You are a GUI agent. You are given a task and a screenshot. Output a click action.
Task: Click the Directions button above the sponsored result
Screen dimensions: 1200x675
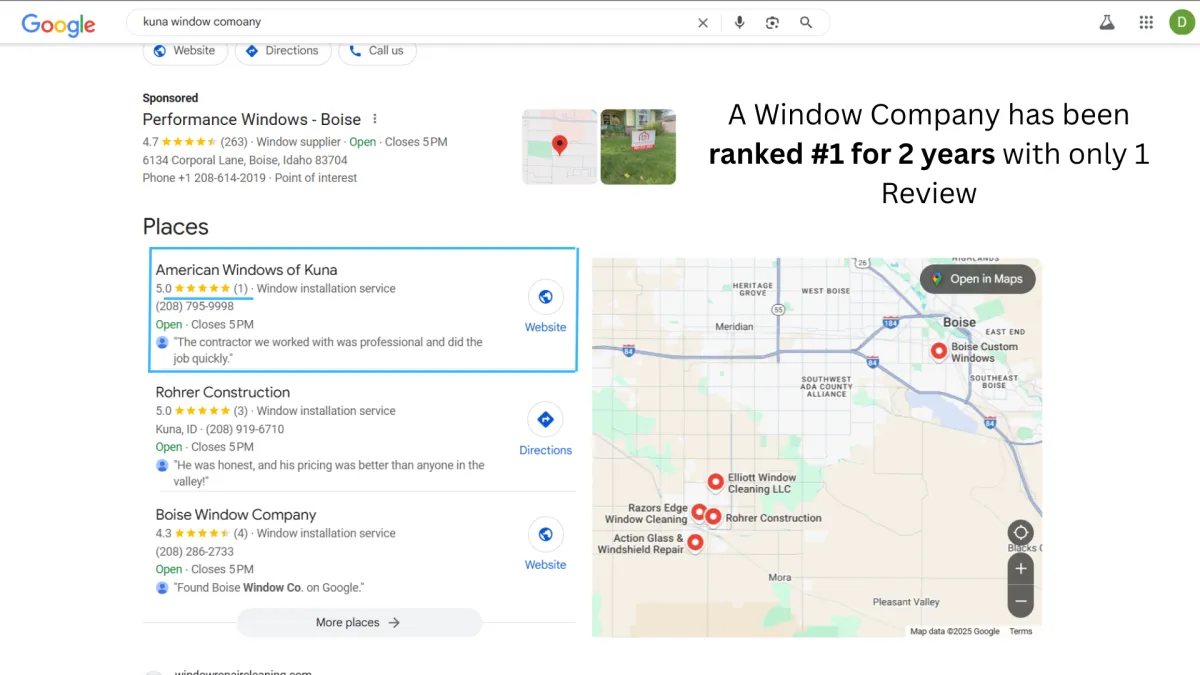click(283, 51)
